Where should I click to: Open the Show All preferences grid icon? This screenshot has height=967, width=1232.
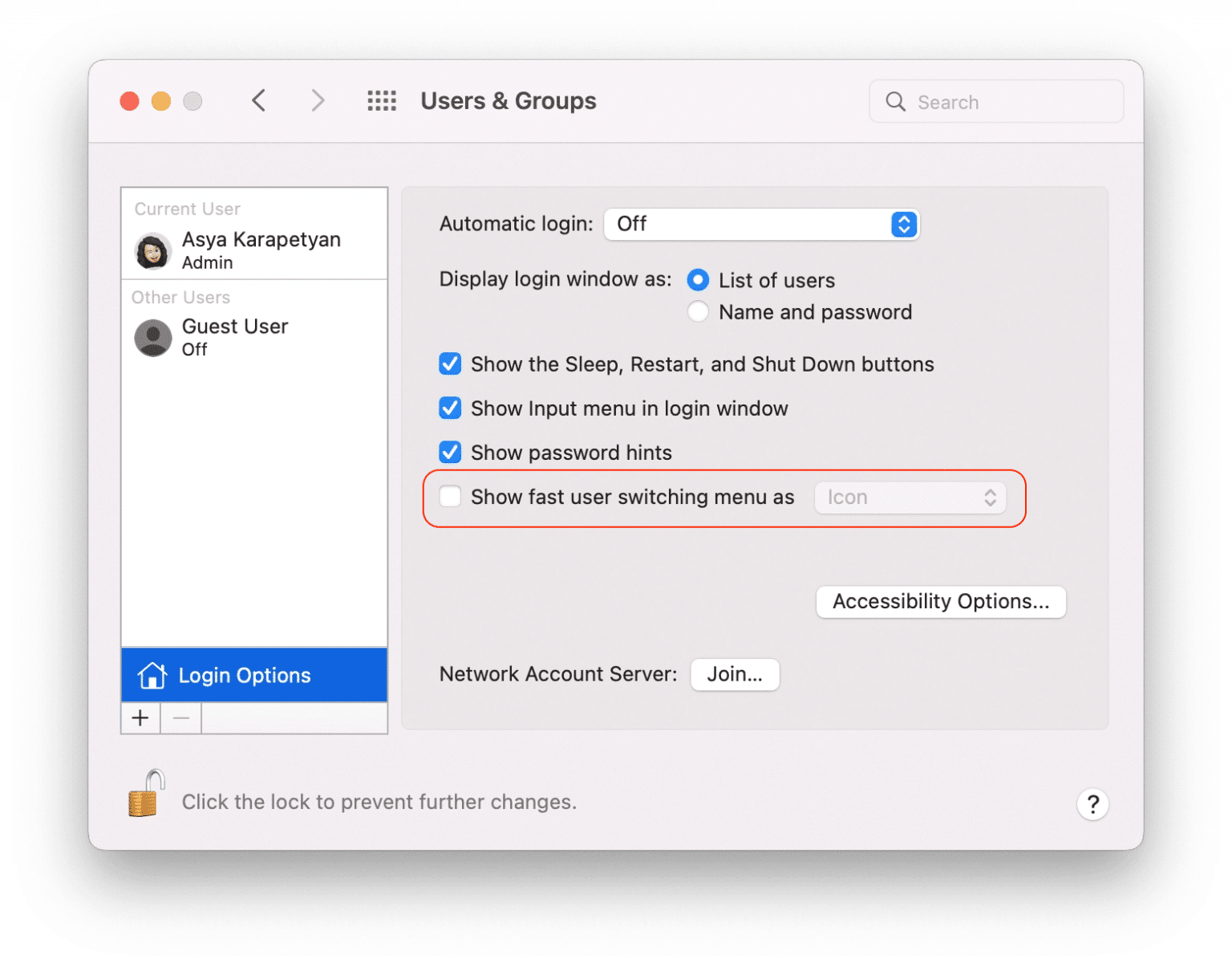[381, 100]
